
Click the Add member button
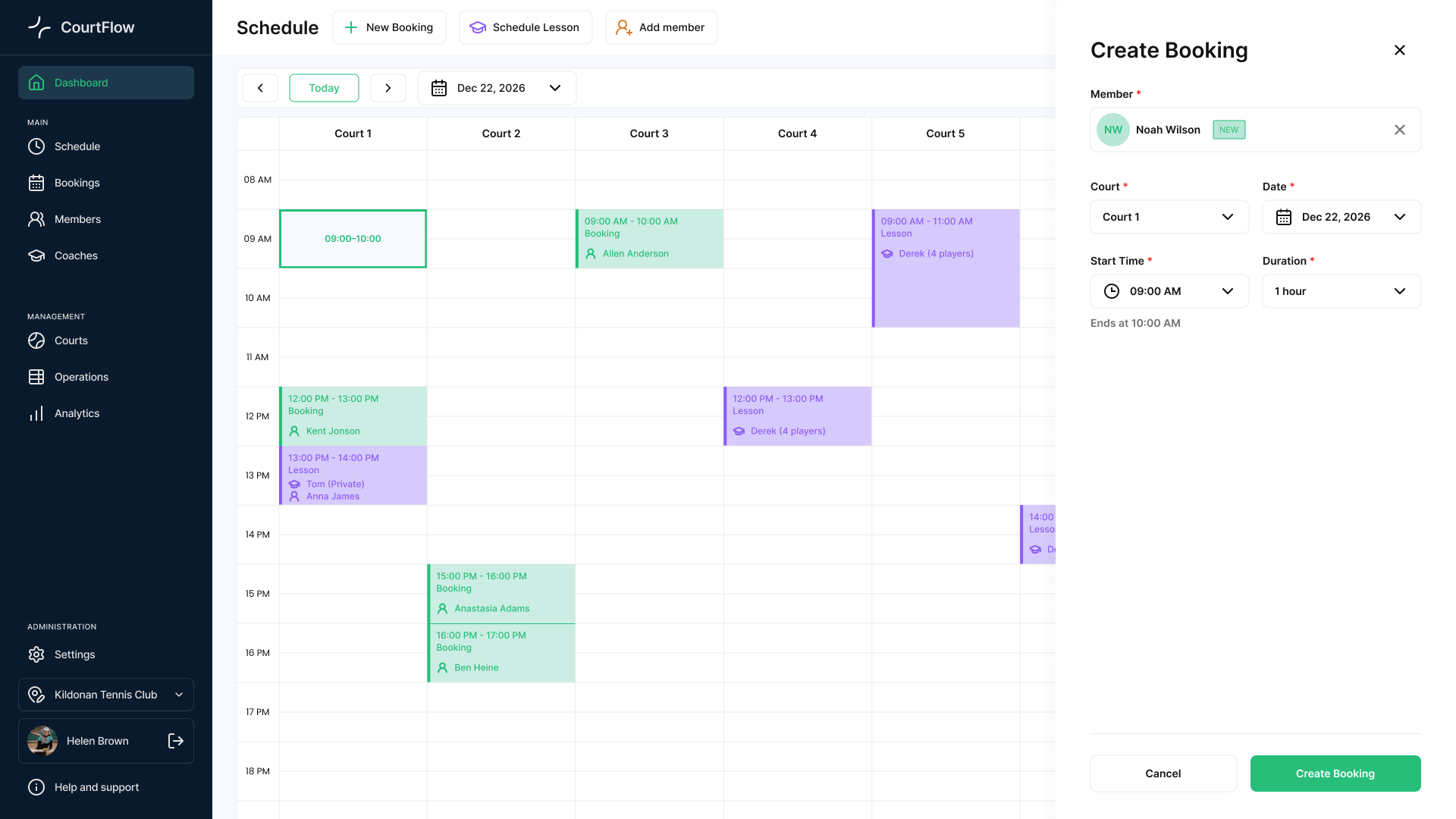pyautogui.click(x=661, y=27)
